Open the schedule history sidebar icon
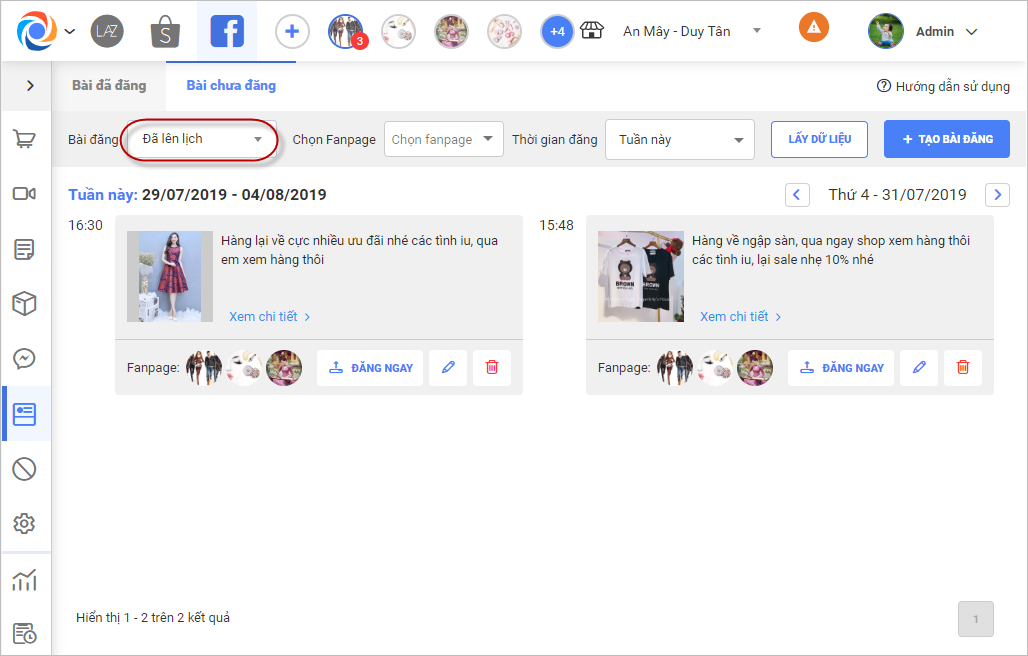 pos(25,634)
